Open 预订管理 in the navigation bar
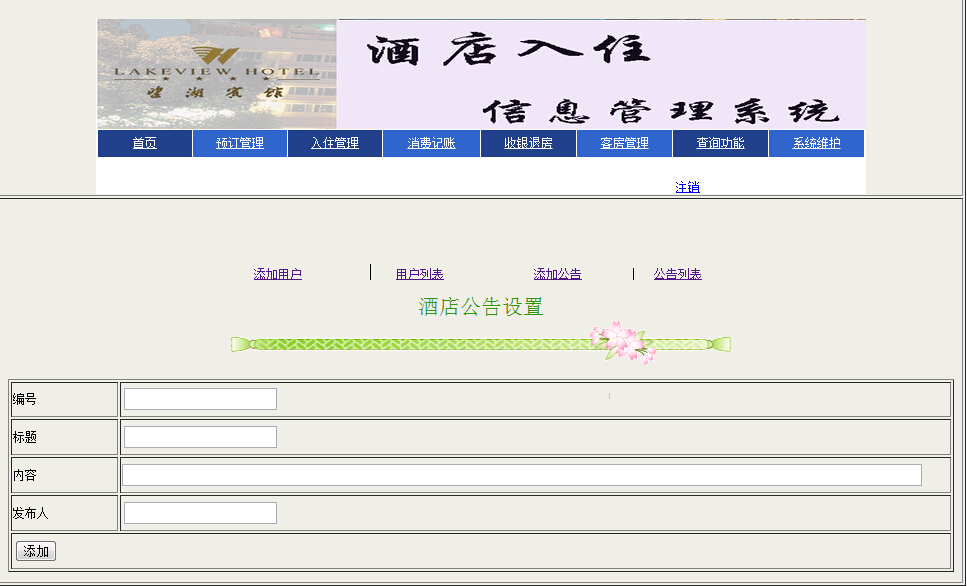Screen dimensions: 967x586 (240, 143)
